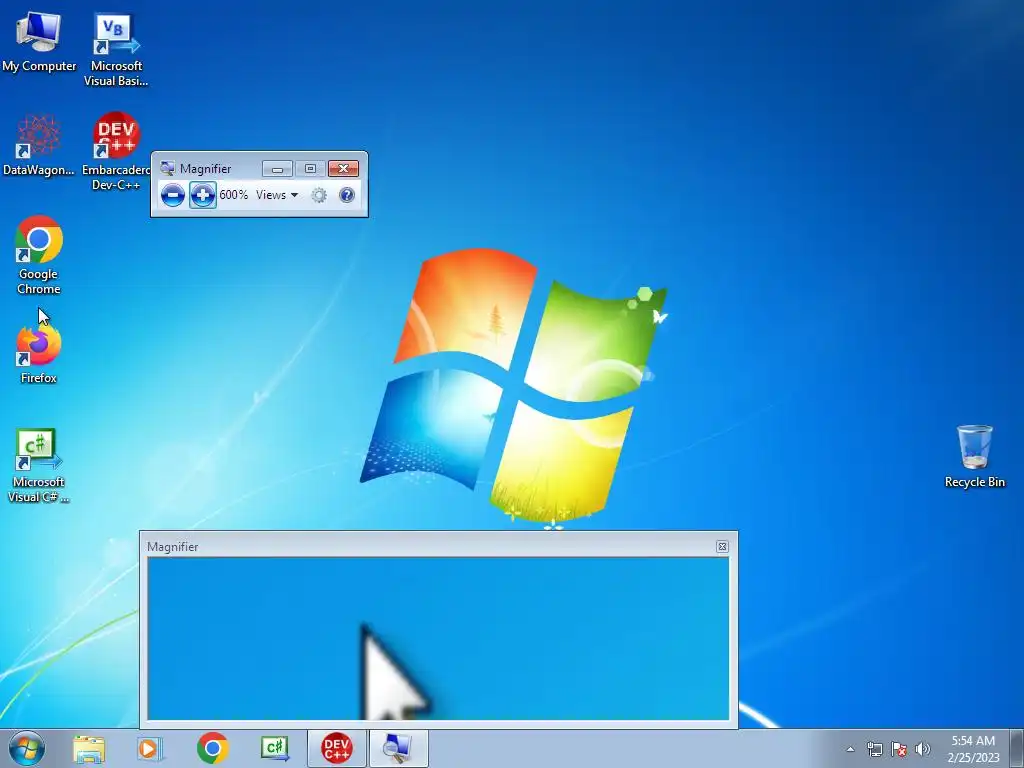
Task: Select the Recycle Bin desktop icon
Action: [974, 456]
